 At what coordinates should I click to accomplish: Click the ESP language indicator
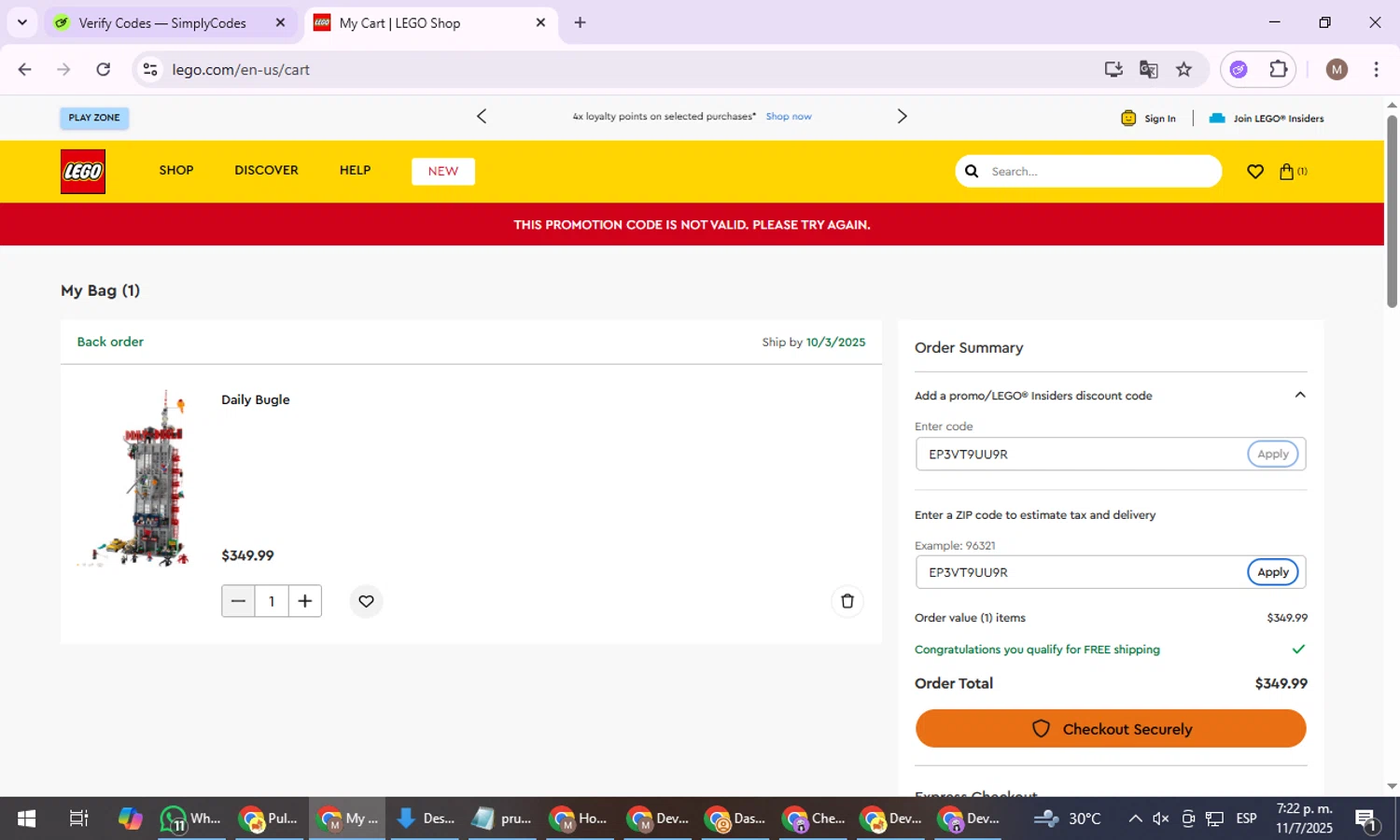(1246, 819)
